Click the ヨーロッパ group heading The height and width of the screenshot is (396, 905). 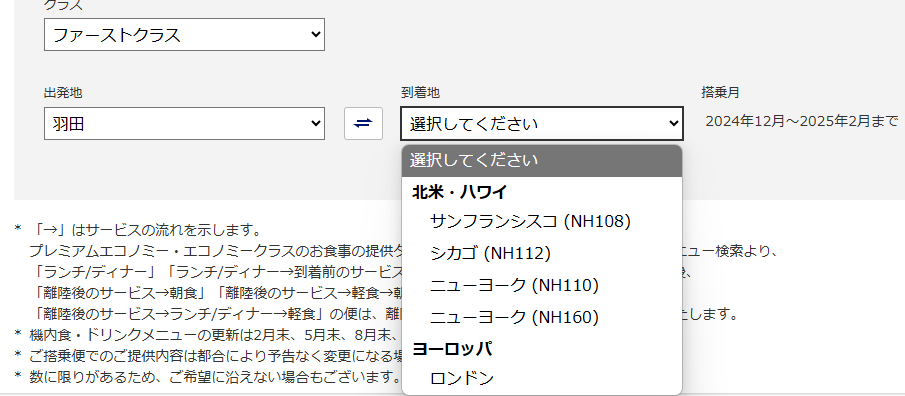(x=452, y=349)
